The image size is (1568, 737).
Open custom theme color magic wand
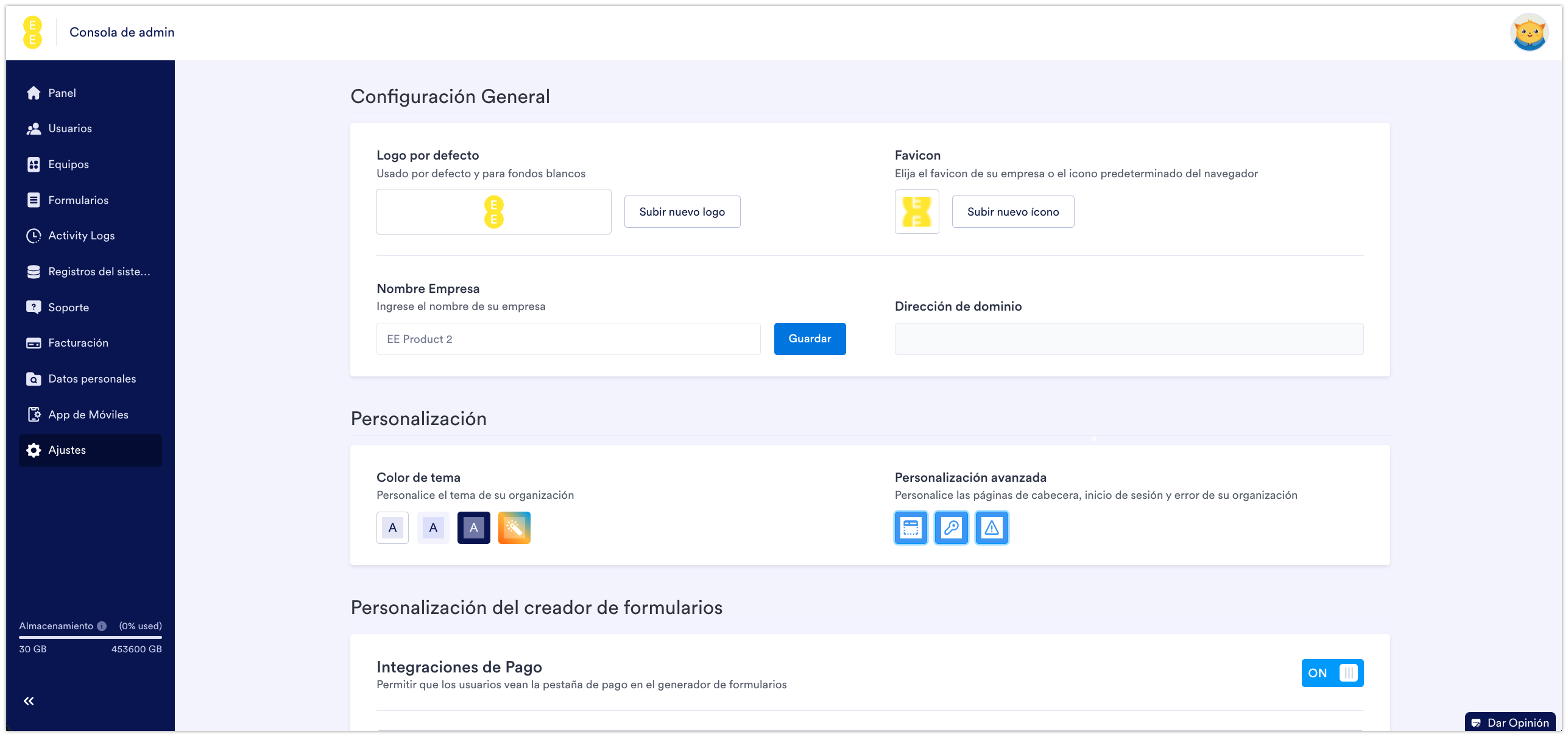(514, 527)
